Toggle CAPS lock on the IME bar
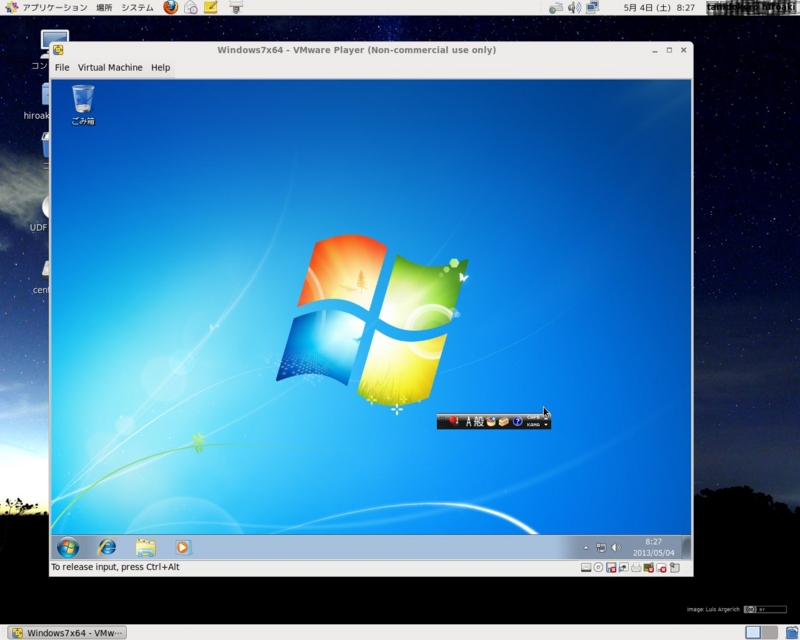Viewport: 800px width, 640px height. click(533, 417)
